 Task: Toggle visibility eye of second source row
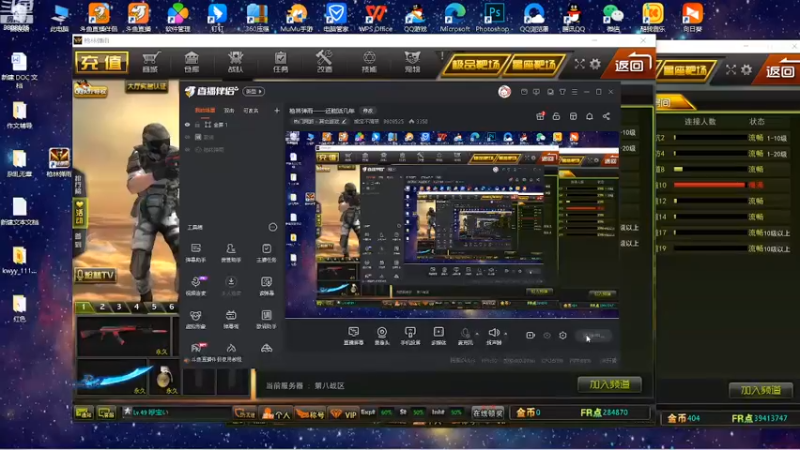(187, 137)
